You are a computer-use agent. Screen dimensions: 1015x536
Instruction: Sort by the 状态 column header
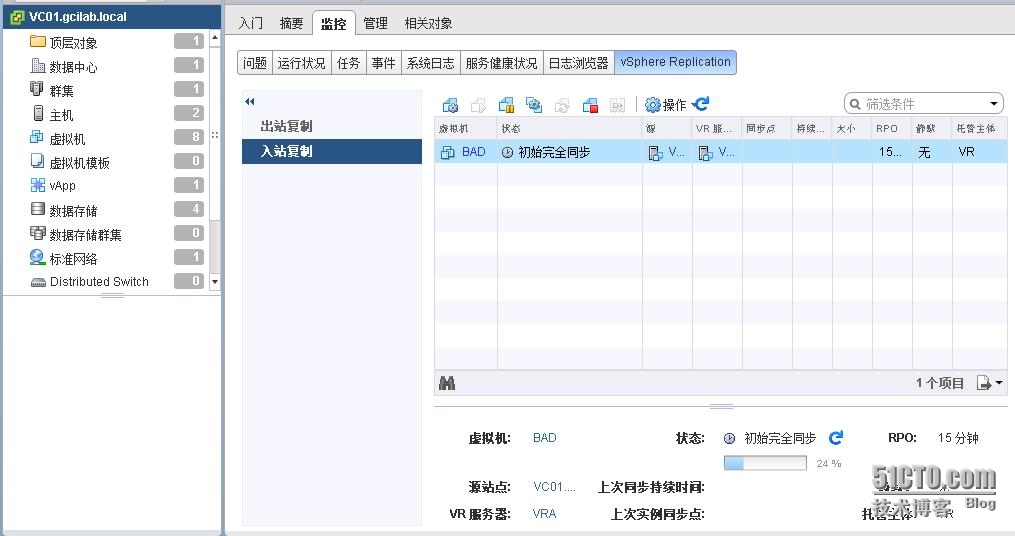pos(570,129)
